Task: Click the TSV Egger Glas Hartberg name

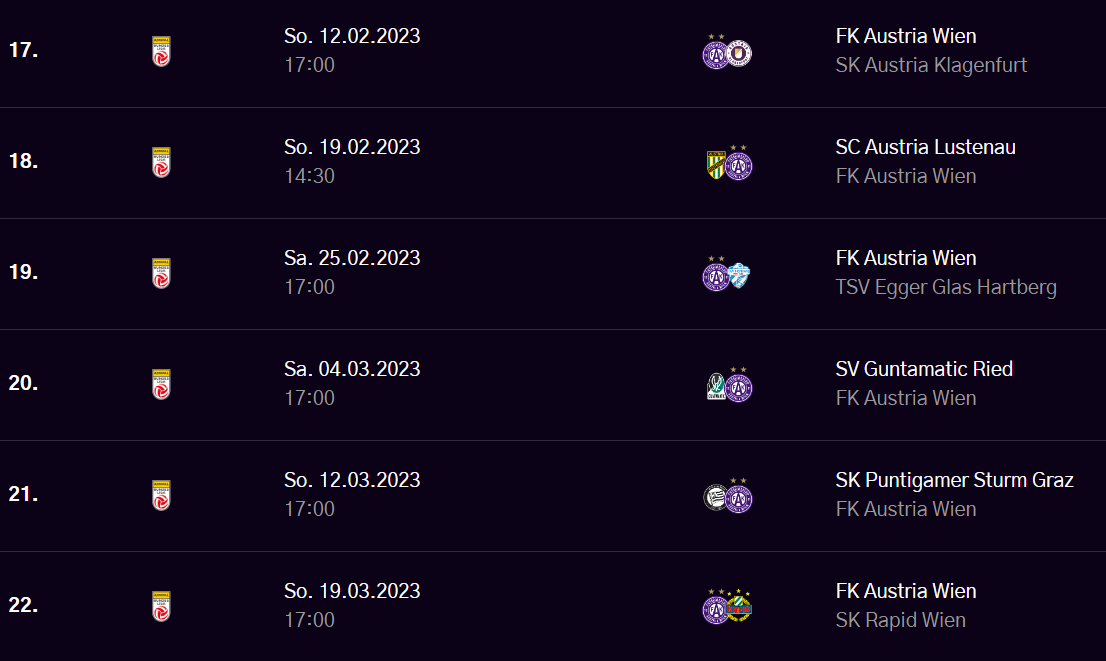Action: tap(946, 287)
